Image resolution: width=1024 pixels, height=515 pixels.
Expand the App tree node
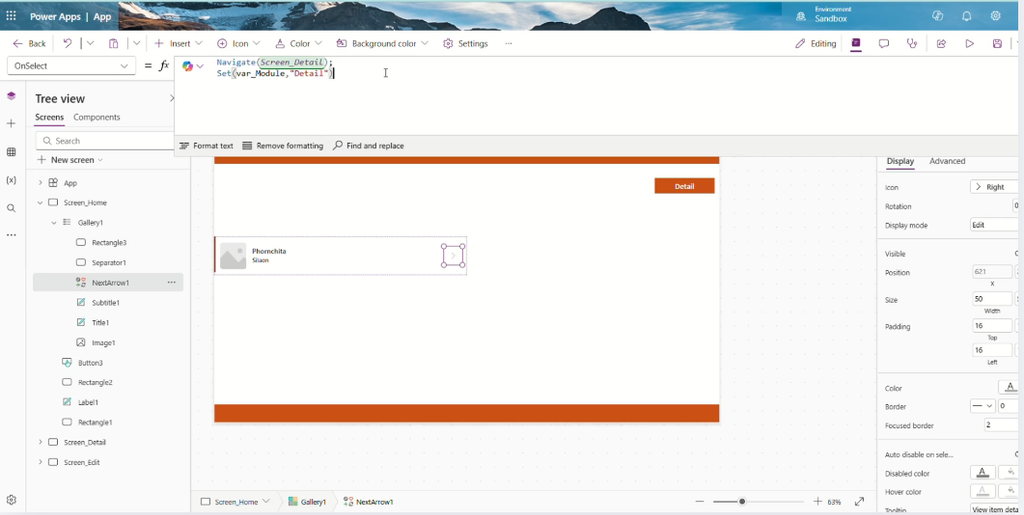click(x=40, y=183)
